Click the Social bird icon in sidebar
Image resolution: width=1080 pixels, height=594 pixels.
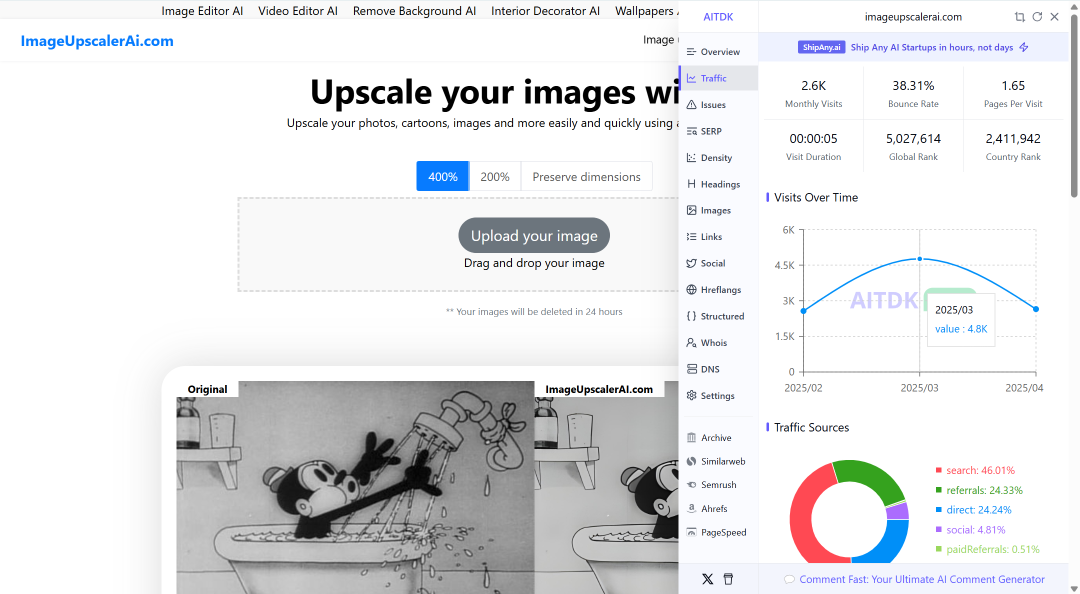692,263
